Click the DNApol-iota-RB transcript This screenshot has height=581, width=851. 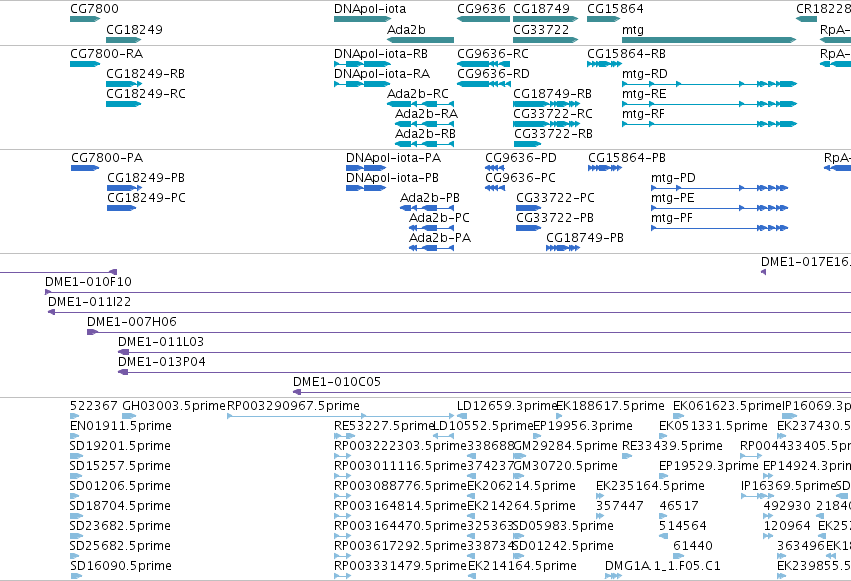pos(363,64)
